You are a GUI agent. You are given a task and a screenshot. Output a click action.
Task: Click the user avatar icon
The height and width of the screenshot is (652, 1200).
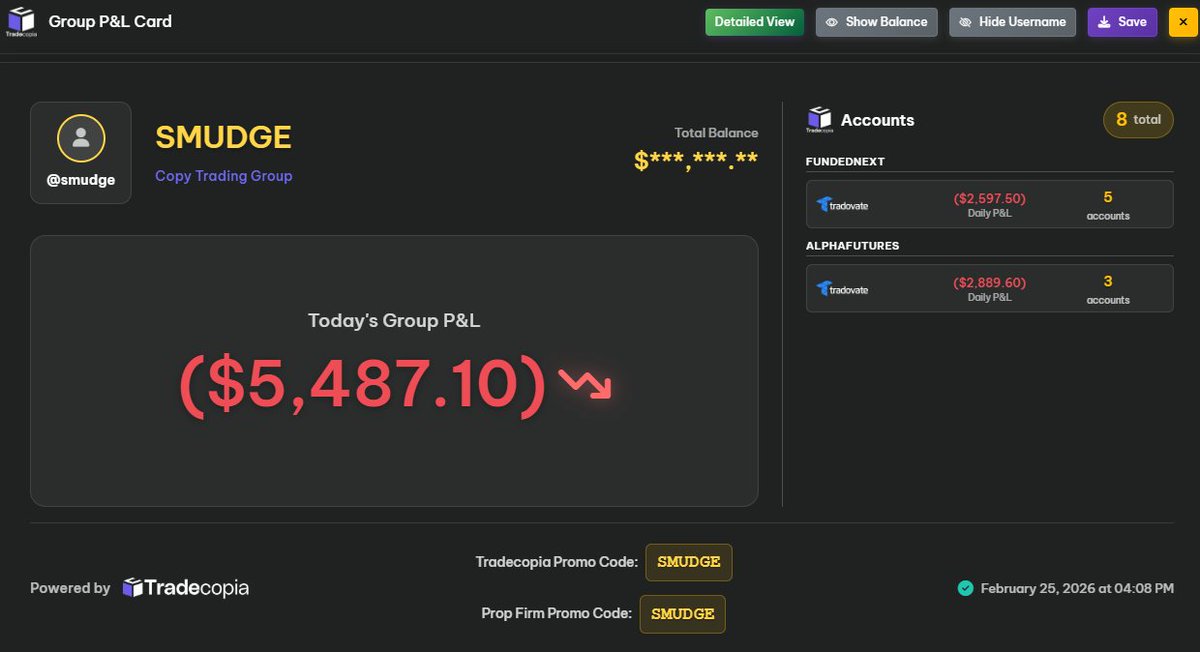pos(81,139)
